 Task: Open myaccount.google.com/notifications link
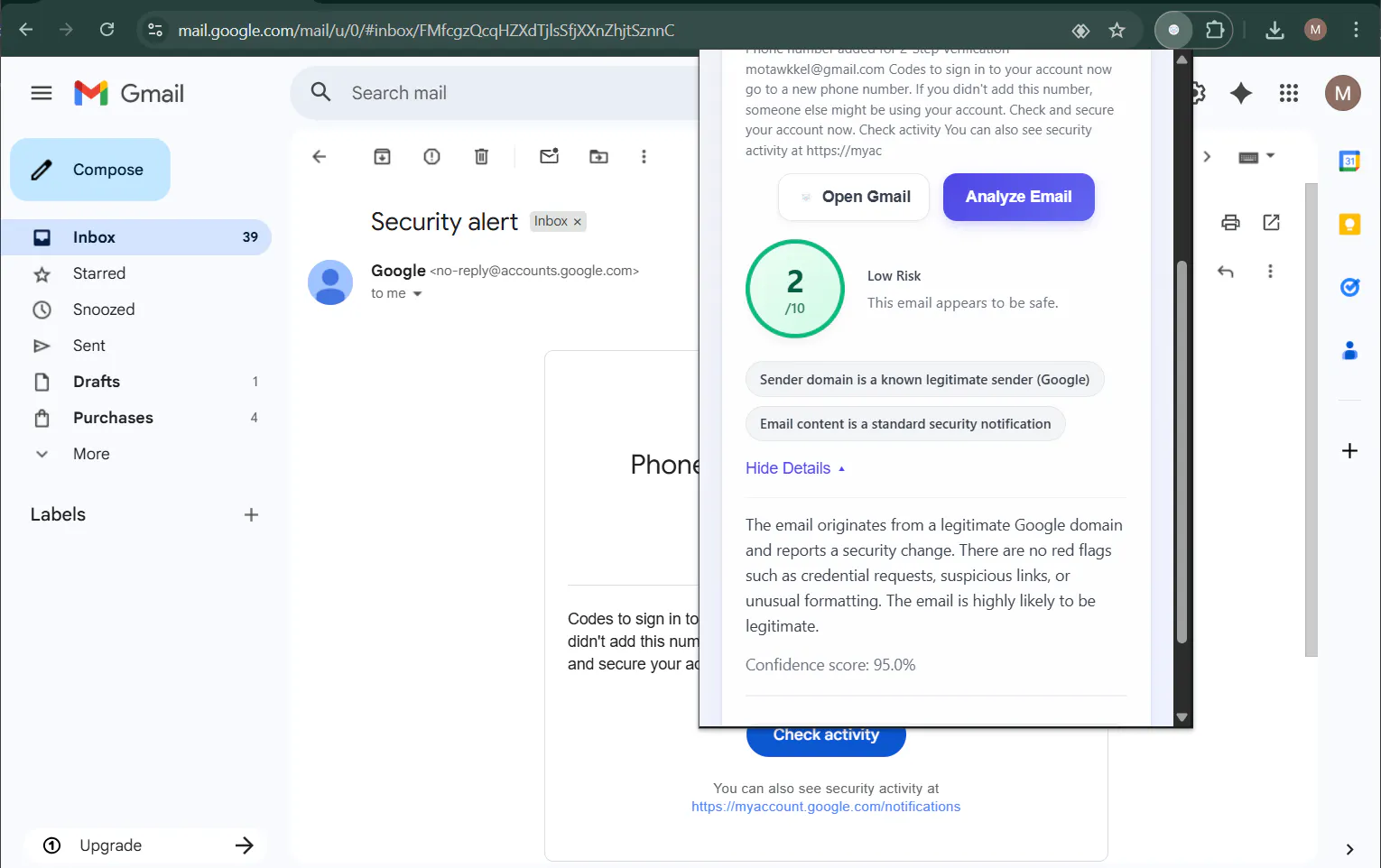point(826,807)
